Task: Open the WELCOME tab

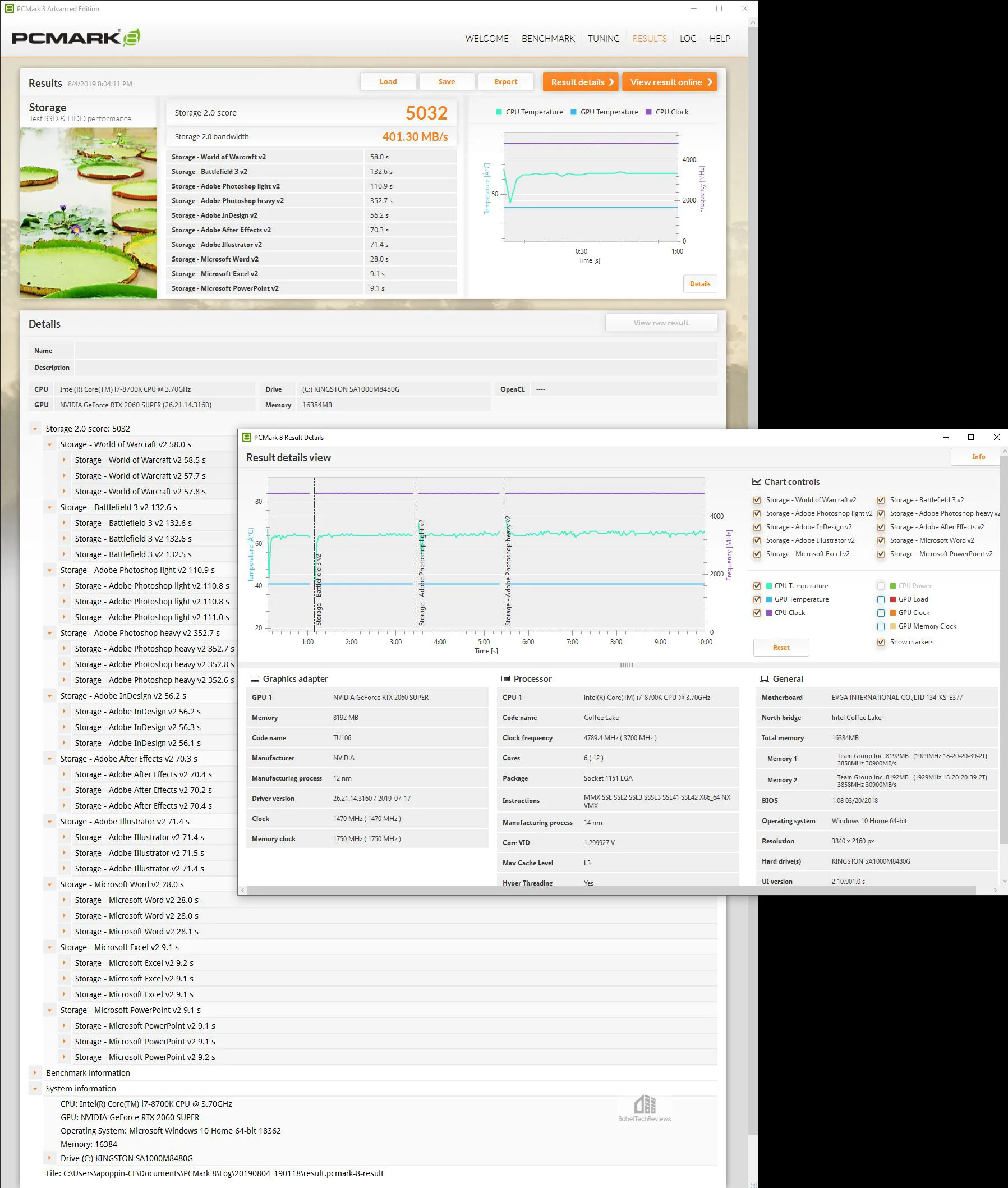Action: (x=487, y=38)
